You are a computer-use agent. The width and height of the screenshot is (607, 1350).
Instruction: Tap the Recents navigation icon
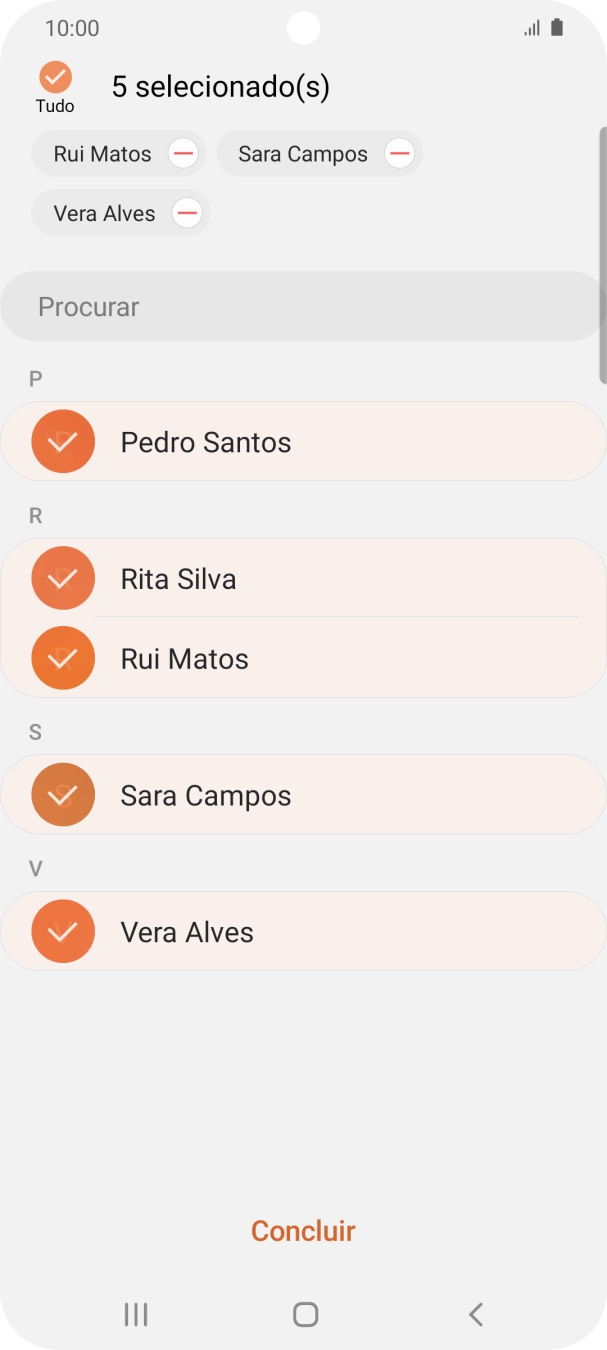135,1315
